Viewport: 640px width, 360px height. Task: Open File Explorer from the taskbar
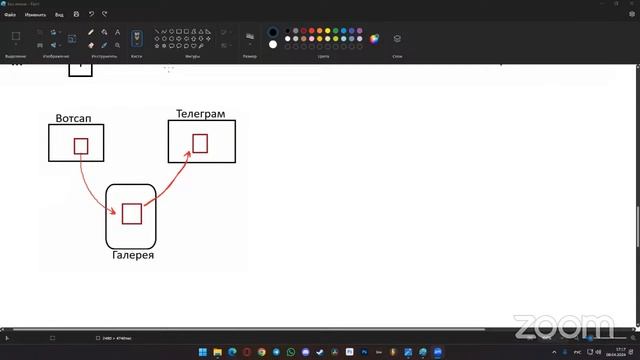pyautogui.click(x=218, y=352)
